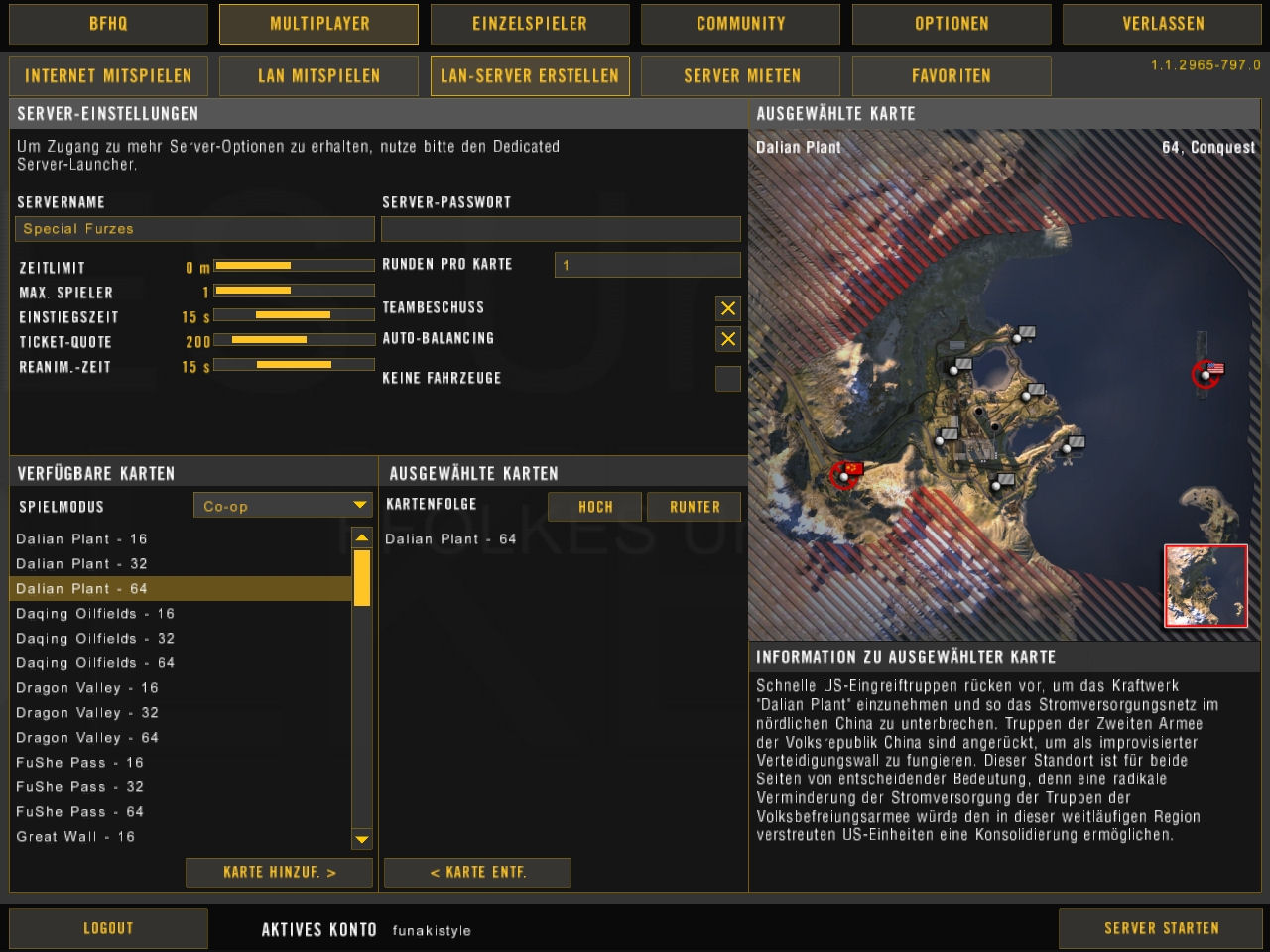Click the Server Starten button
1270x952 pixels.
pyautogui.click(x=1161, y=929)
